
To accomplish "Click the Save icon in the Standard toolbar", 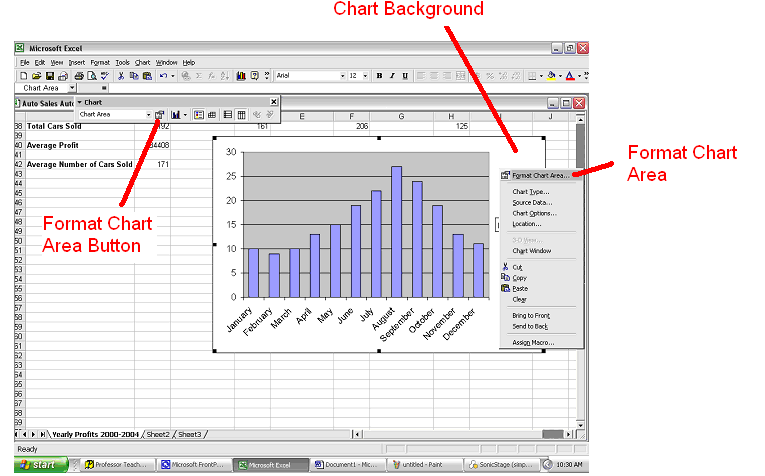I will coord(49,76).
